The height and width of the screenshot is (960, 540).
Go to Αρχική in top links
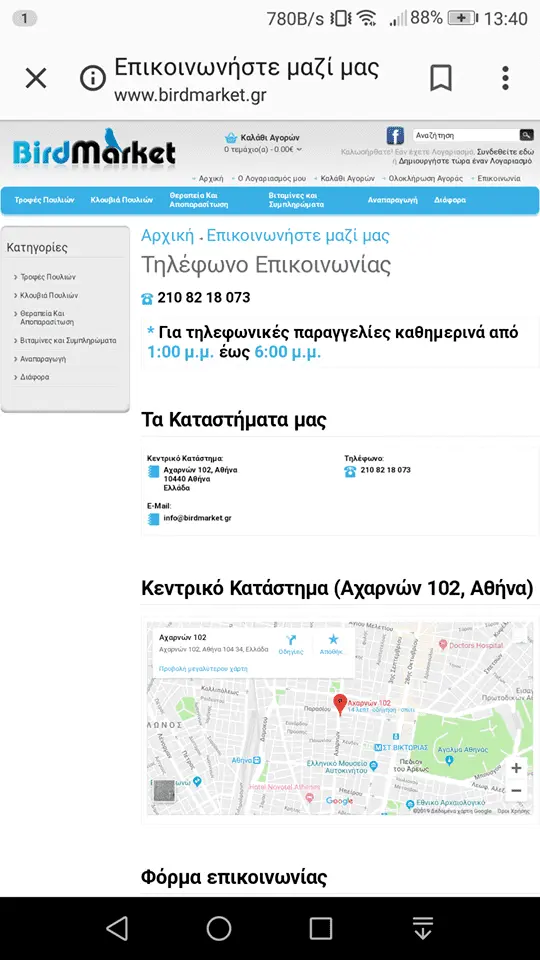pyautogui.click(x=211, y=179)
